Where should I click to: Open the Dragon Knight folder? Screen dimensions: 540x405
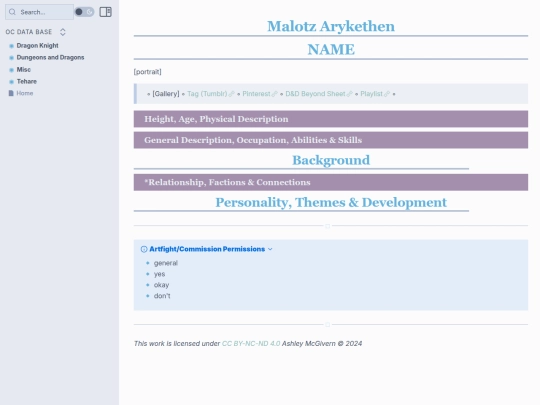point(37,45)
